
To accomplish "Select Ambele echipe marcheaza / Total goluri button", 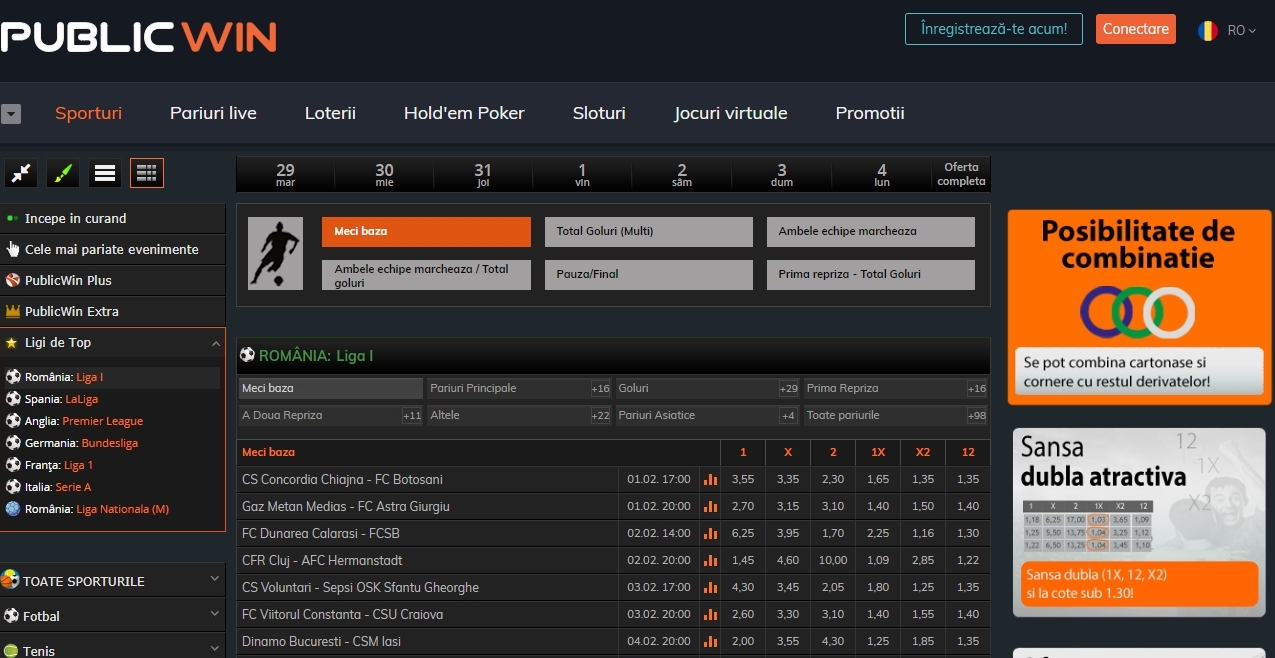I will coord(426,275).
